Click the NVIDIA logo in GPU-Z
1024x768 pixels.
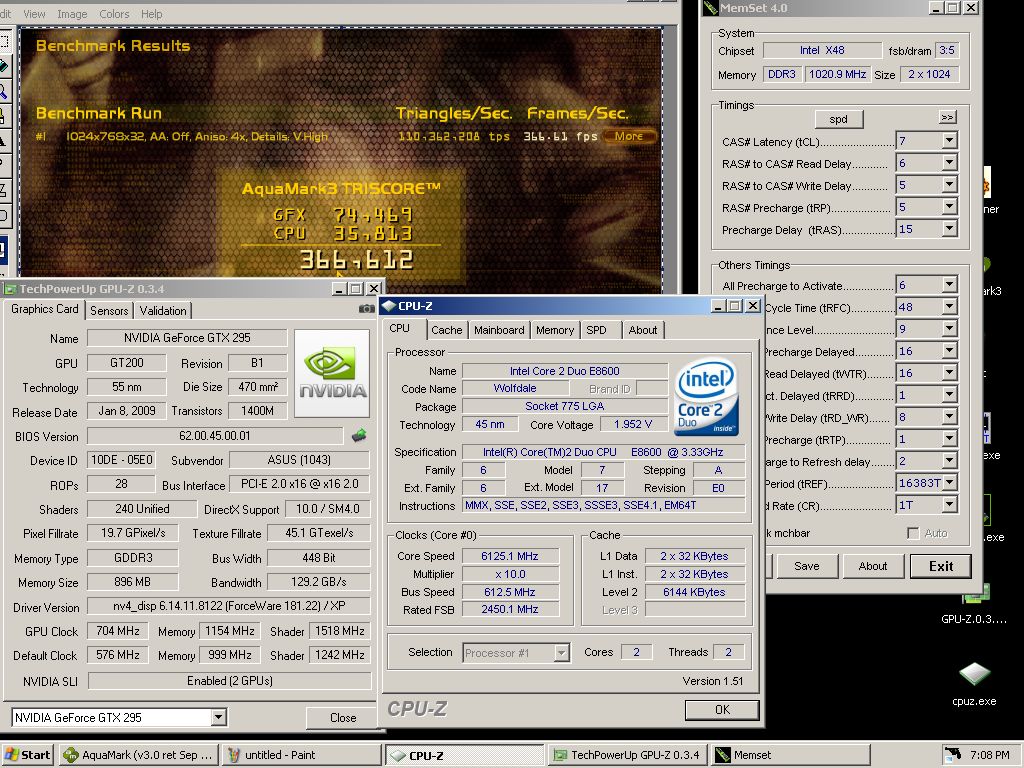[x=332, y=374]
